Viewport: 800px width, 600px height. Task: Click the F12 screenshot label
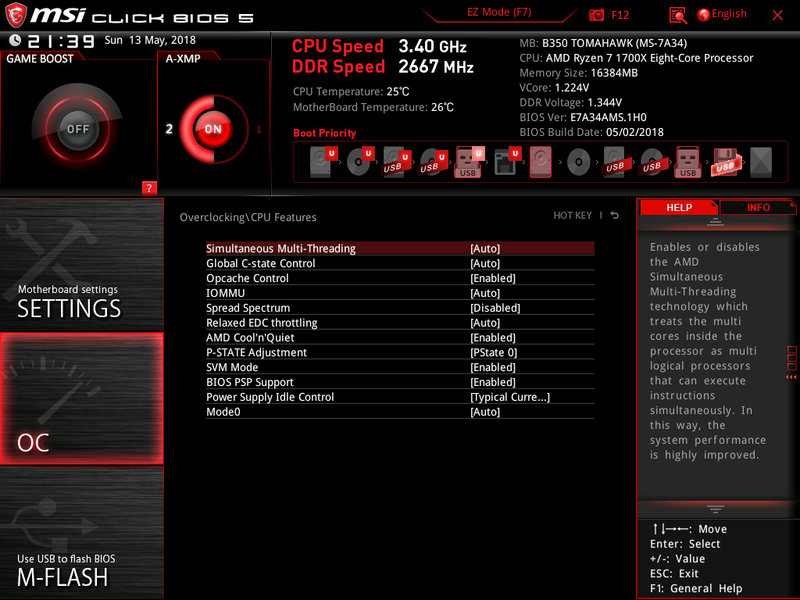[620, 15]
